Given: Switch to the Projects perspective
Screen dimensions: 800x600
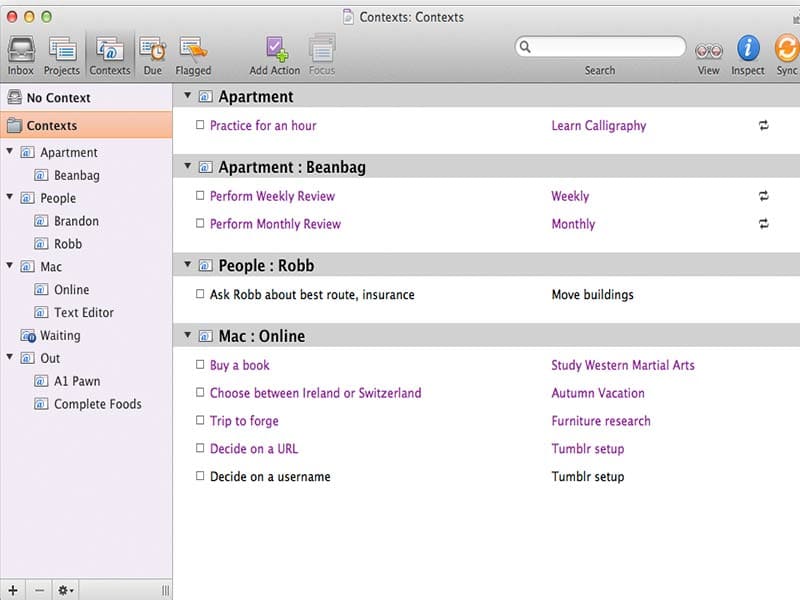Looking at the screenshot, I should point(61,50).
